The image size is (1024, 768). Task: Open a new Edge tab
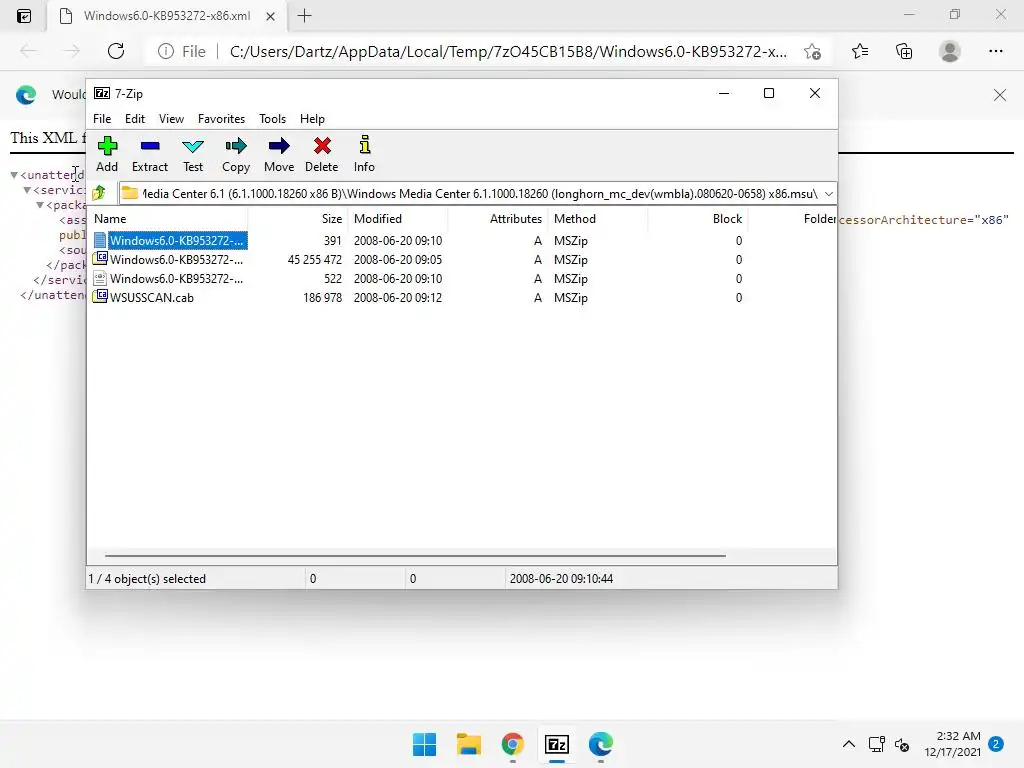[x=304, y=16]
